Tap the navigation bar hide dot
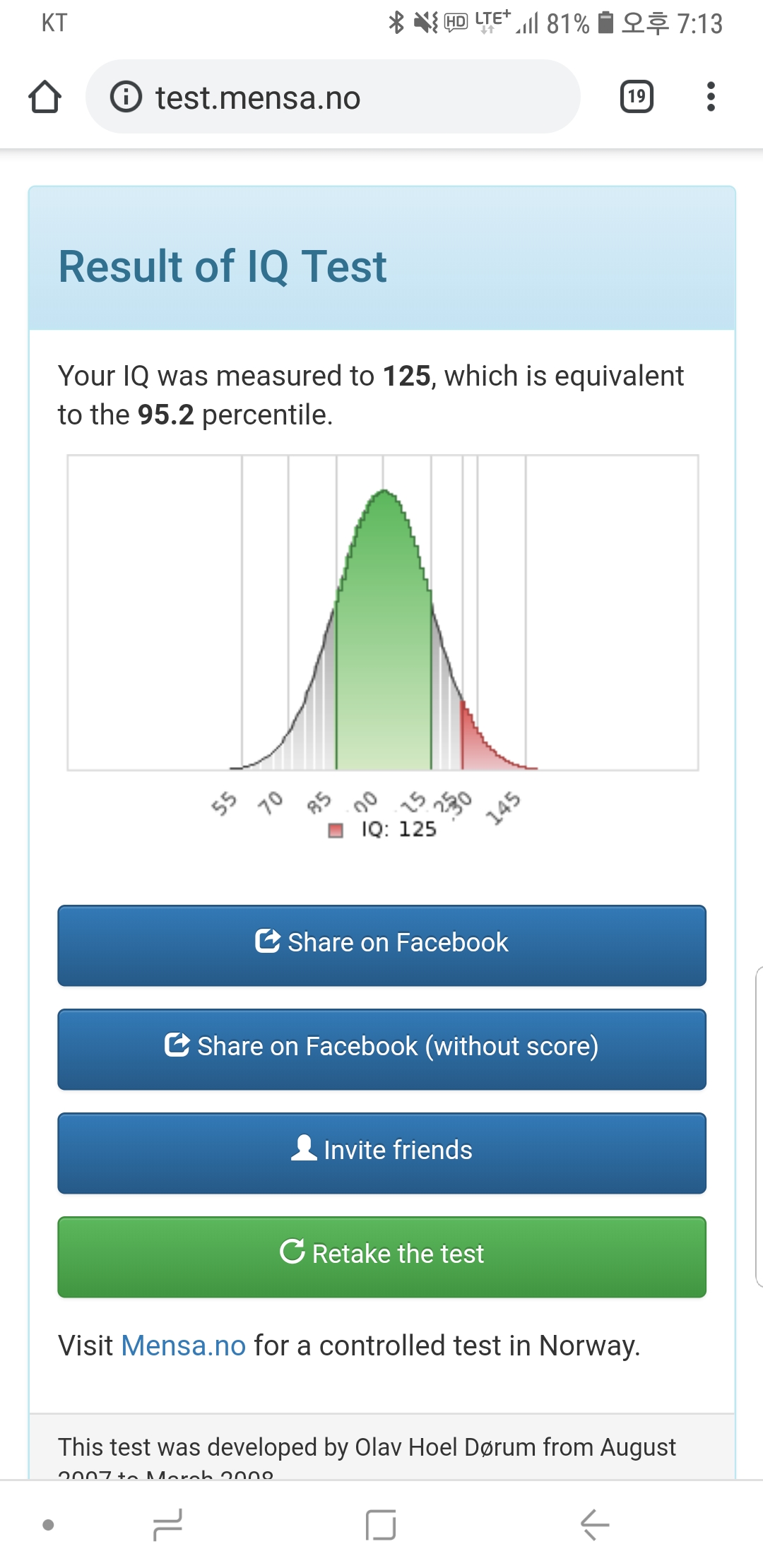 pyautogui.click(x=48, y=1524)
